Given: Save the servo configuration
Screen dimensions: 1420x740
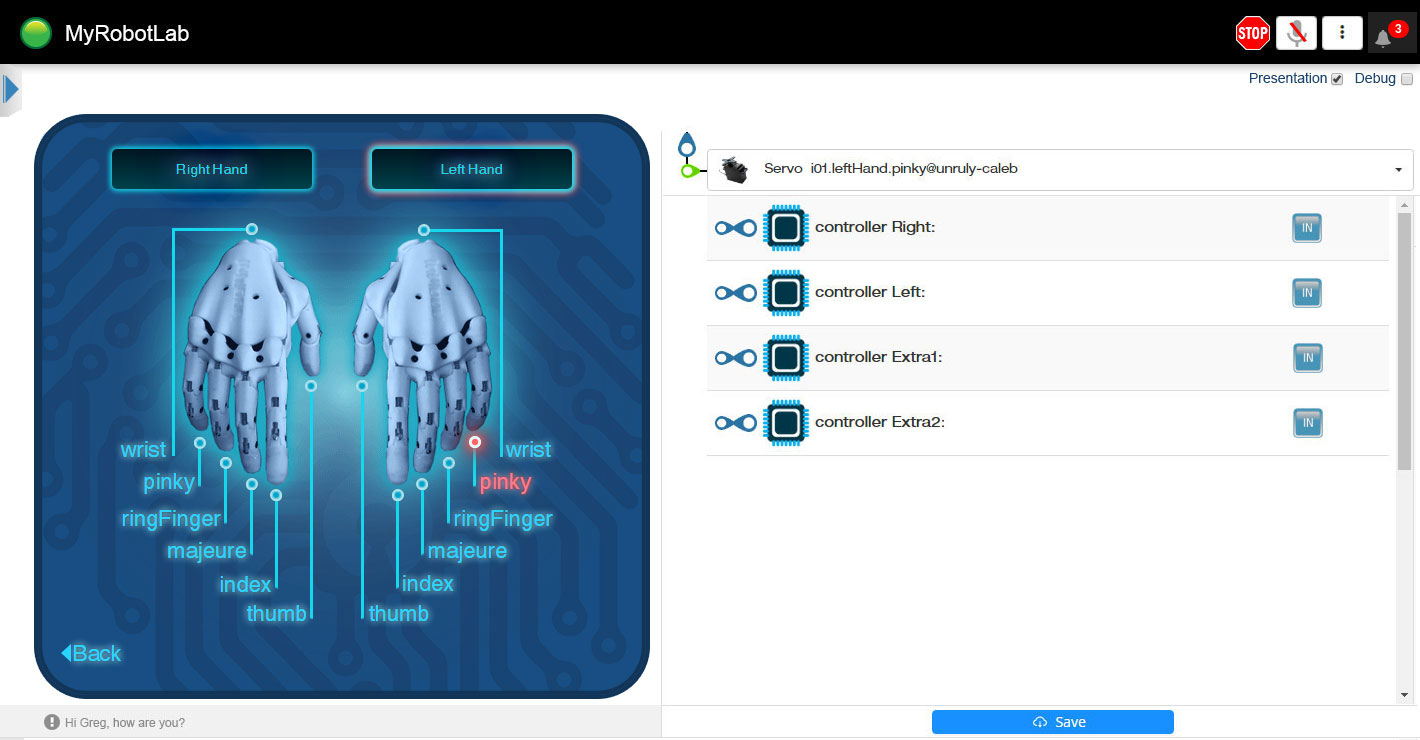Looking at the screenshot, I should click(1053, 722).
